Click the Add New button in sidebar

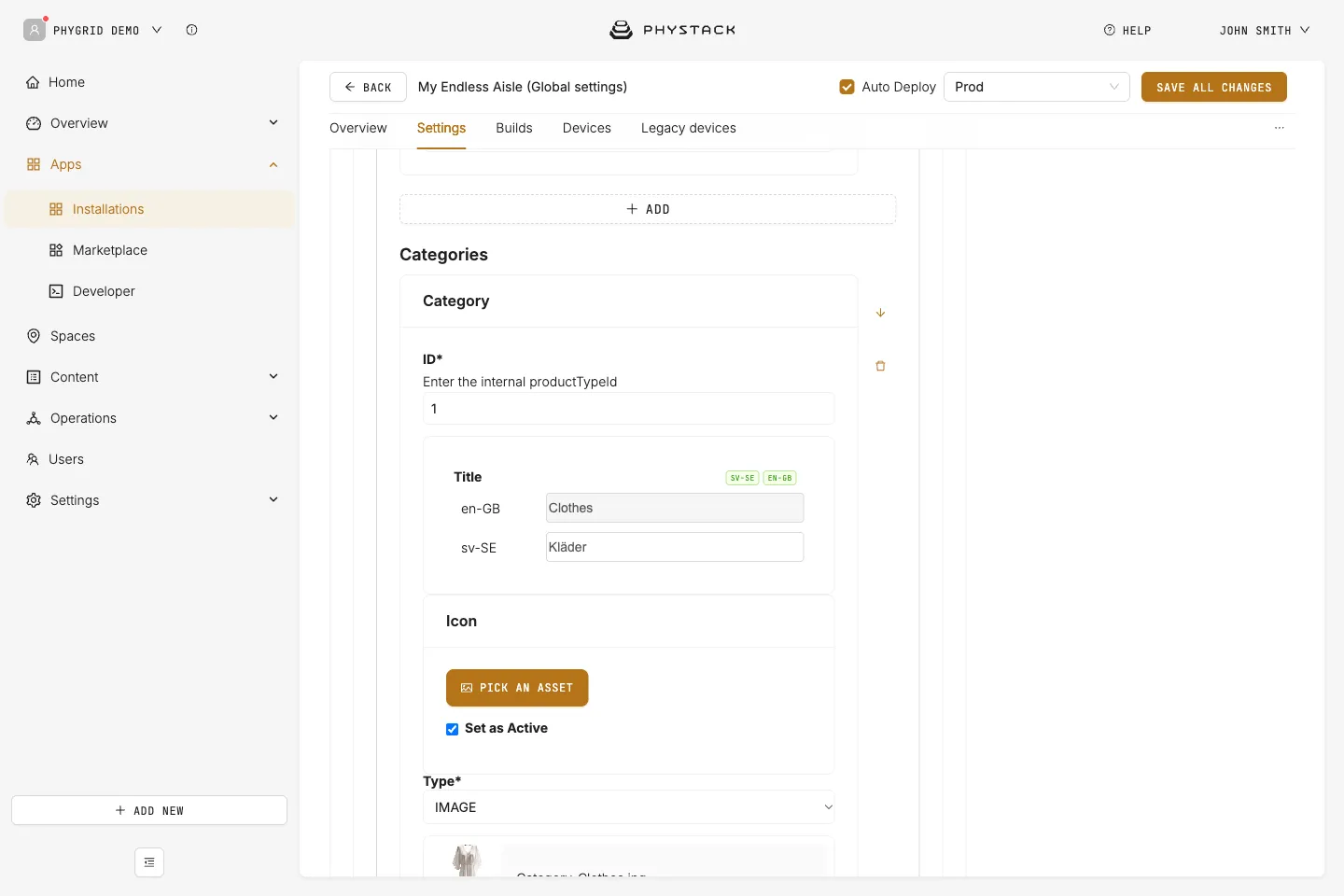pyautogui.click(x=149, y=810)
